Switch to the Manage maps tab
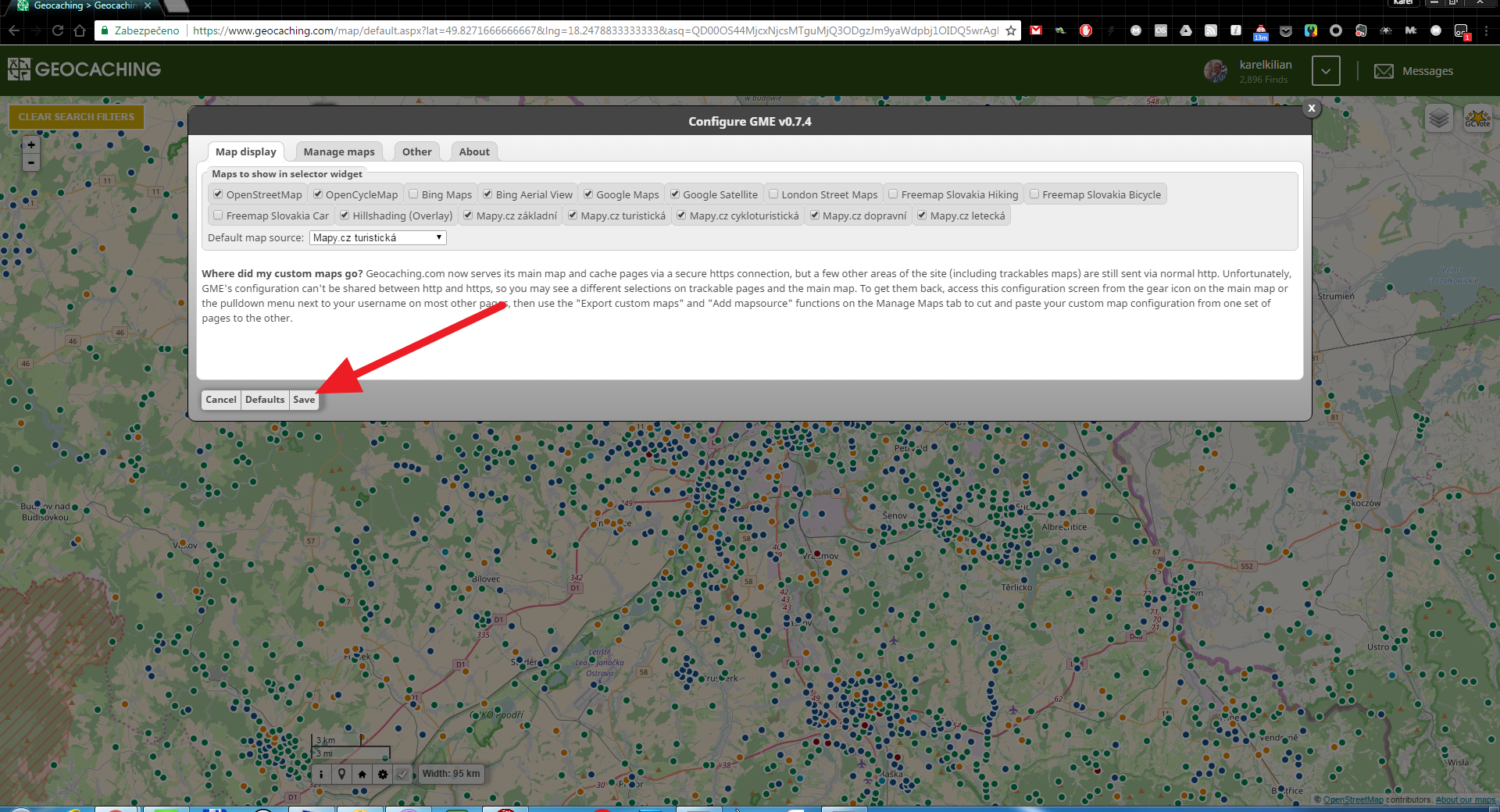Screen dimensions: 1500x812 coord(339,151)
